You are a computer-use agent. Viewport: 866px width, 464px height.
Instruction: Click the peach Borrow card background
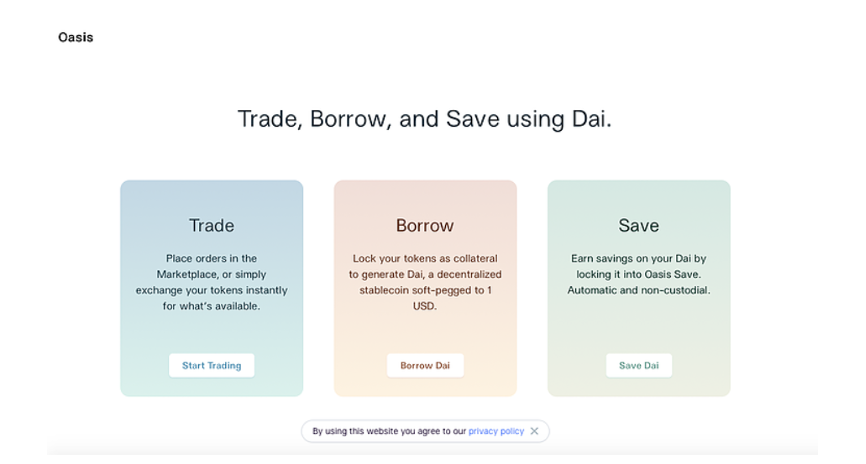click(425, 333)
